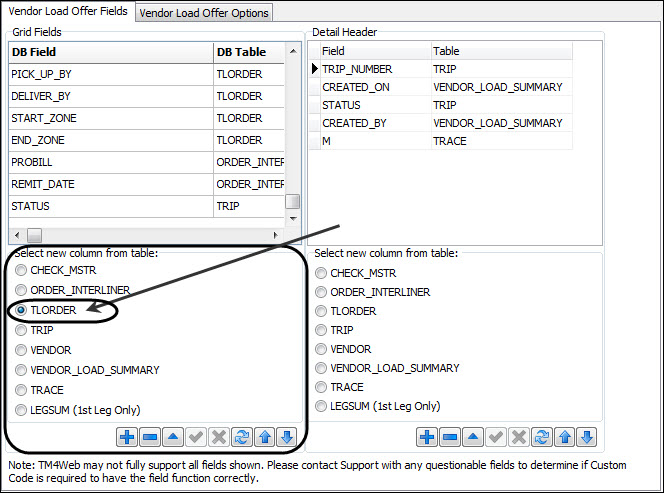Click Grid Fields scroll up arrow
The image size is (664, 493).
coord(293,52)
